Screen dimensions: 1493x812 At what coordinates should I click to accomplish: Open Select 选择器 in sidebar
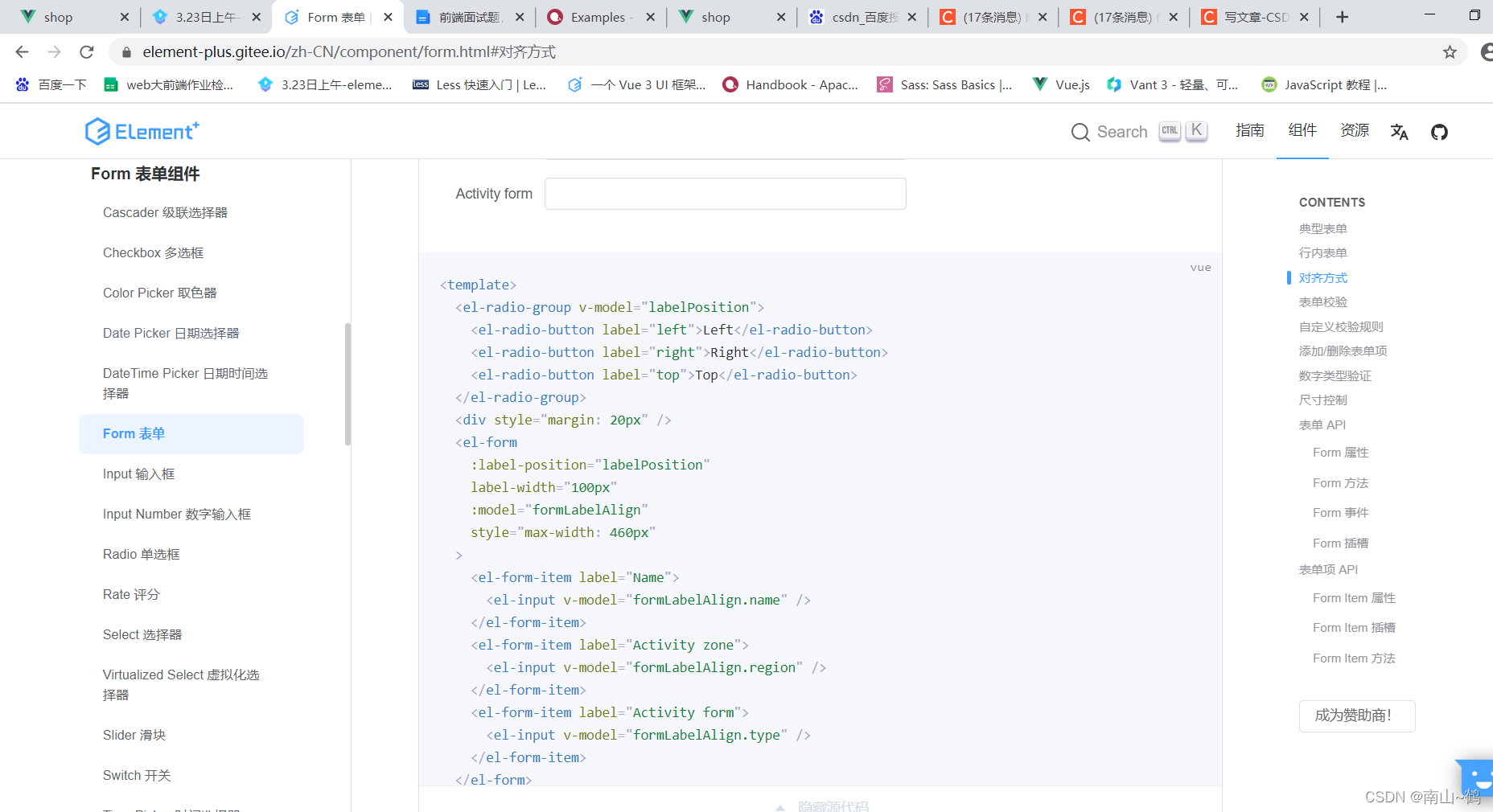142,634
